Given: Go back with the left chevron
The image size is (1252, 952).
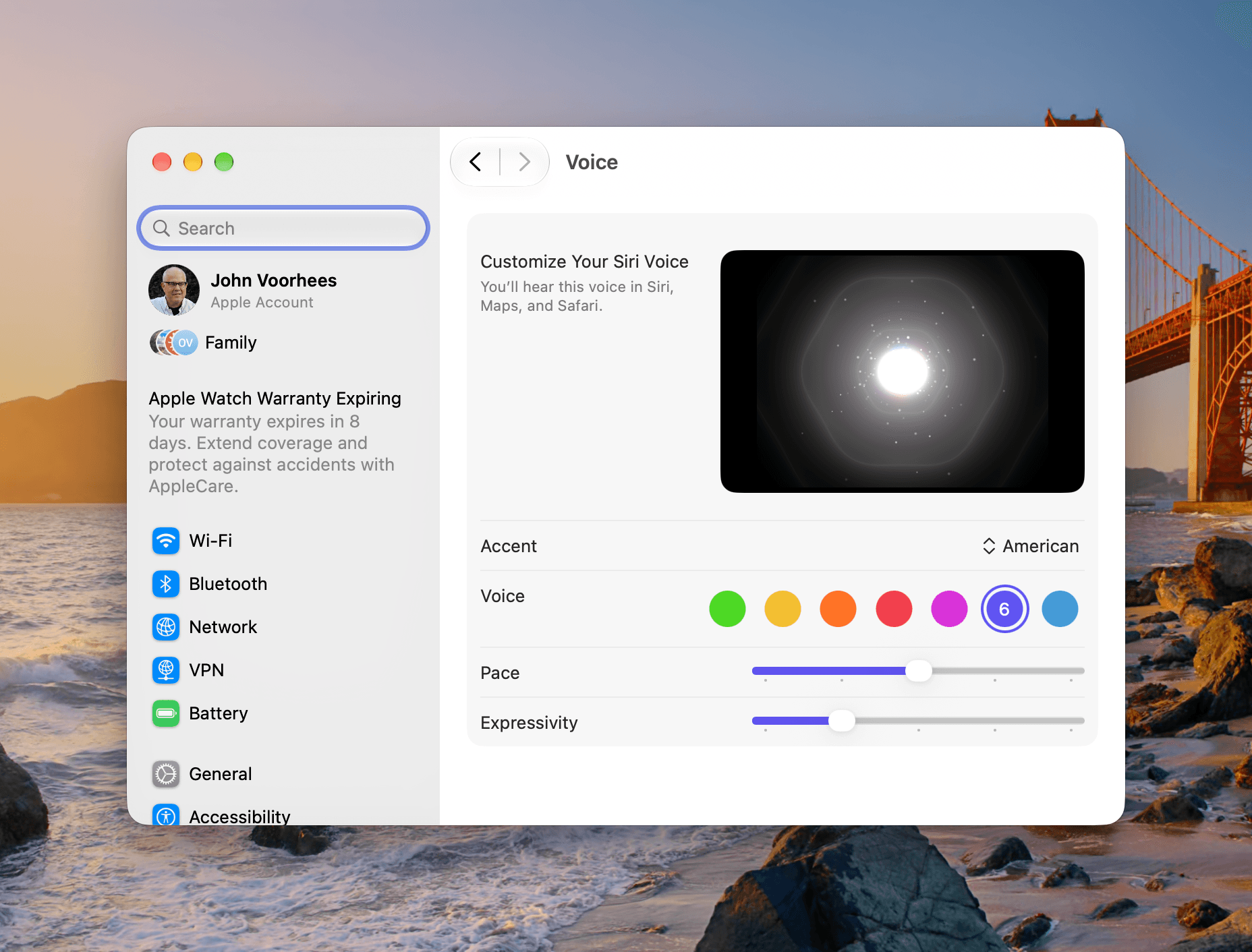Looking at the screenshot, I should pyautogui.click(x=476, y=162).
